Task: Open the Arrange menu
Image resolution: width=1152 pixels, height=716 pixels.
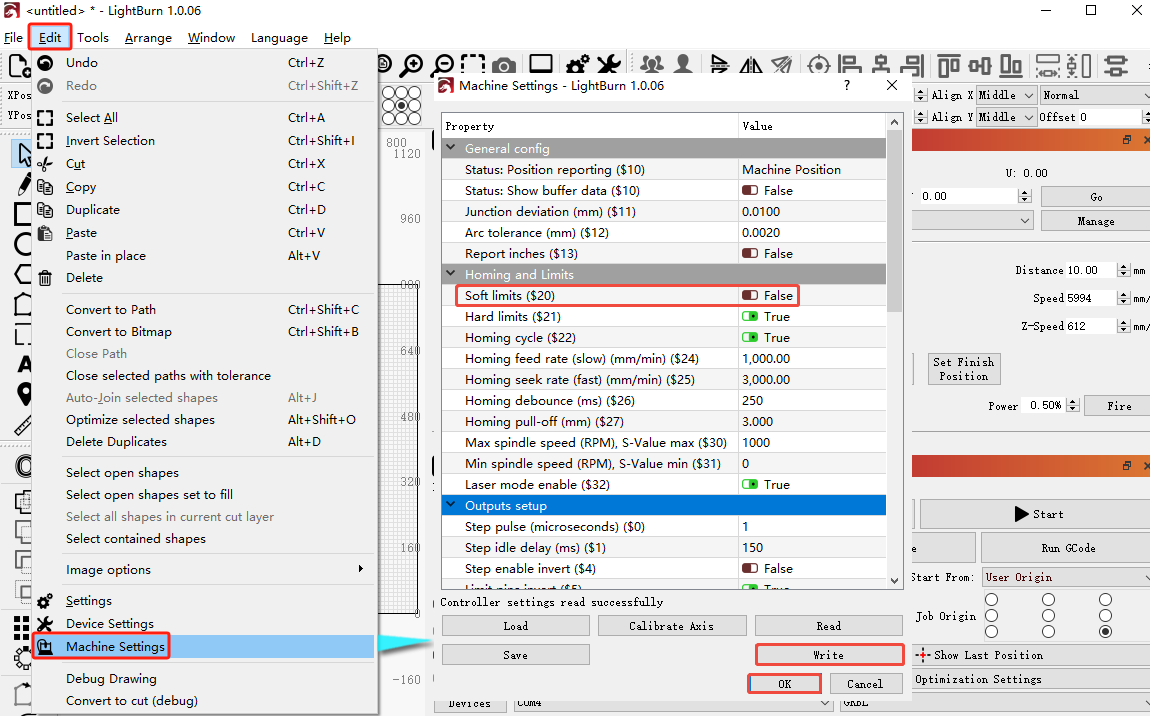Action: 148,37
